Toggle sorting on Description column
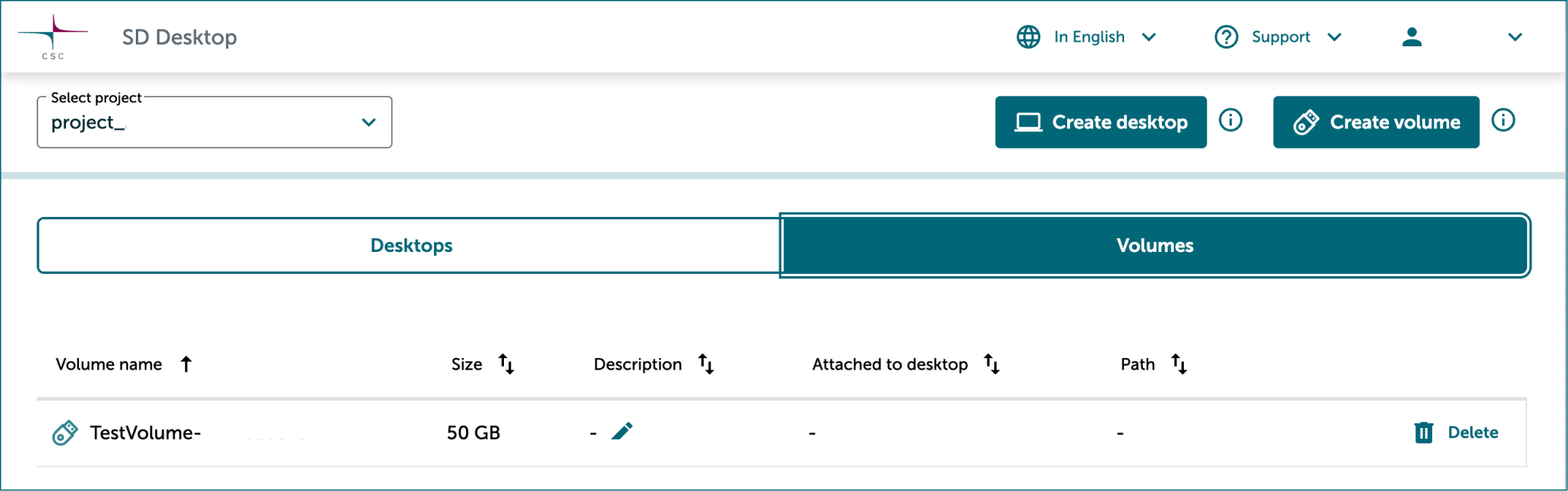 [x=706, y=364]
